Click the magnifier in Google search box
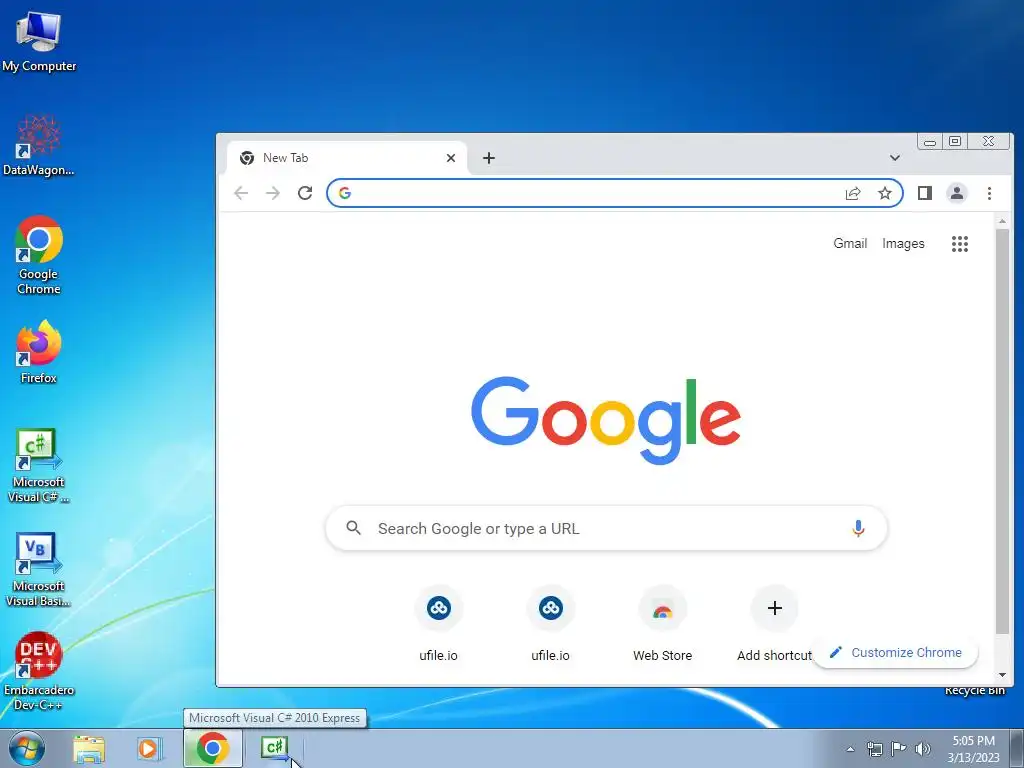This screenshot has height=768, width=1024. point(353,528)
